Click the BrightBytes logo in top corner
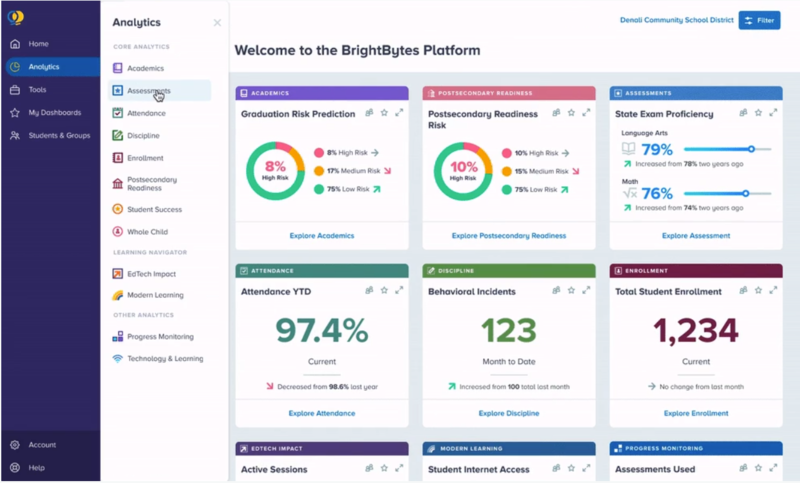Screen dimensions: 800x483 pos(15,18)
